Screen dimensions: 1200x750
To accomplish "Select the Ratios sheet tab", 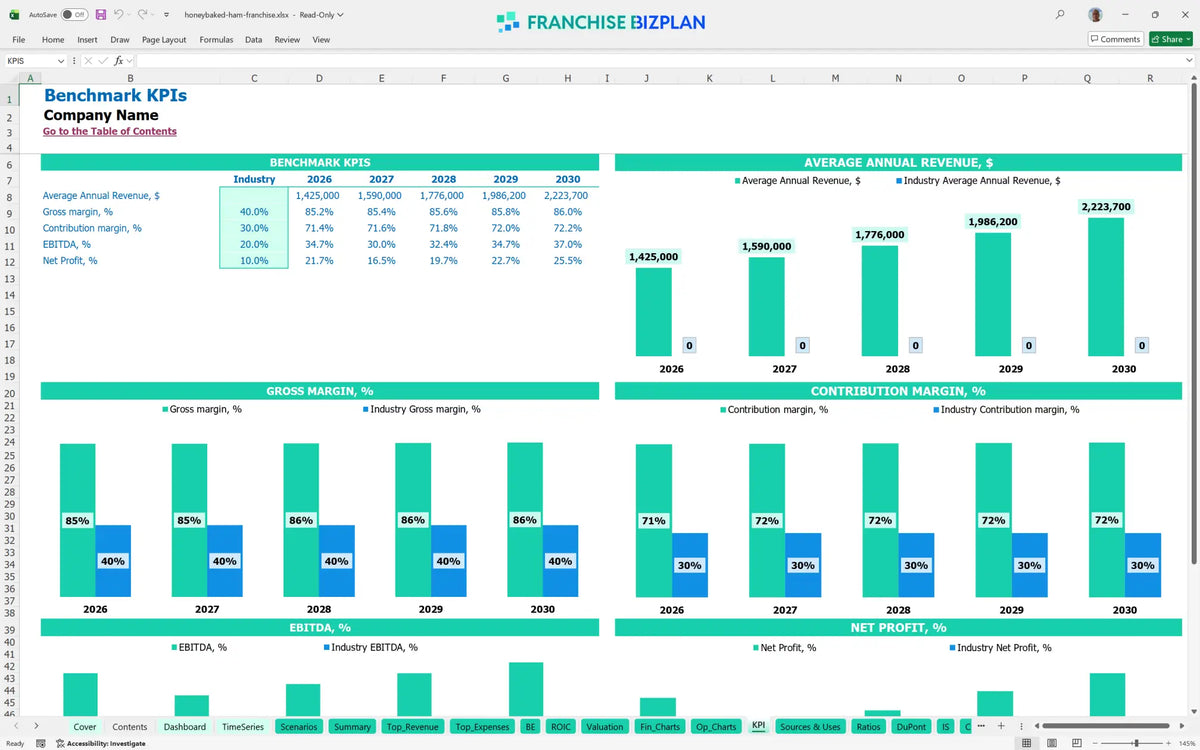I will (868, 727).
